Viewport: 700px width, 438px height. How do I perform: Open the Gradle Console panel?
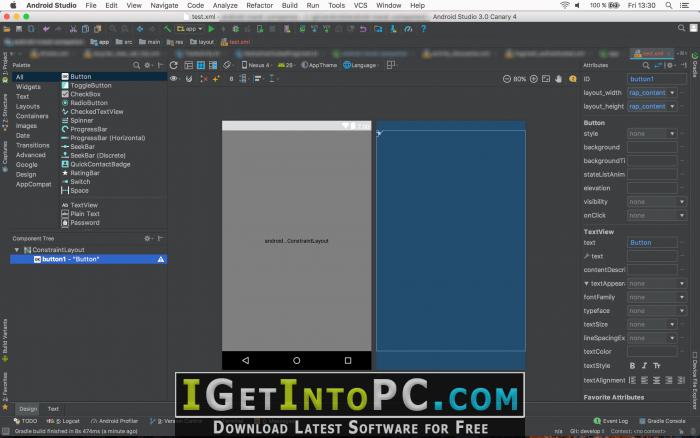[x=662, y=421]
